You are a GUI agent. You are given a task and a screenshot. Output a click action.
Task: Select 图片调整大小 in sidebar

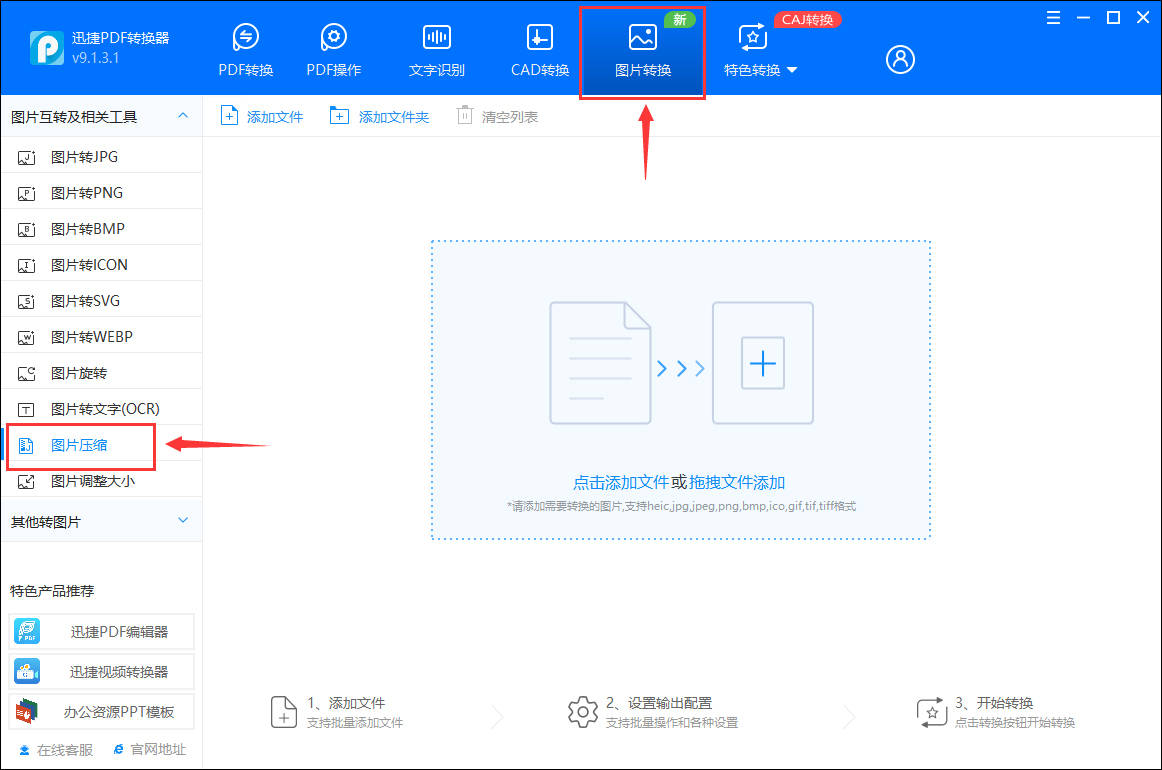point(102,481)
